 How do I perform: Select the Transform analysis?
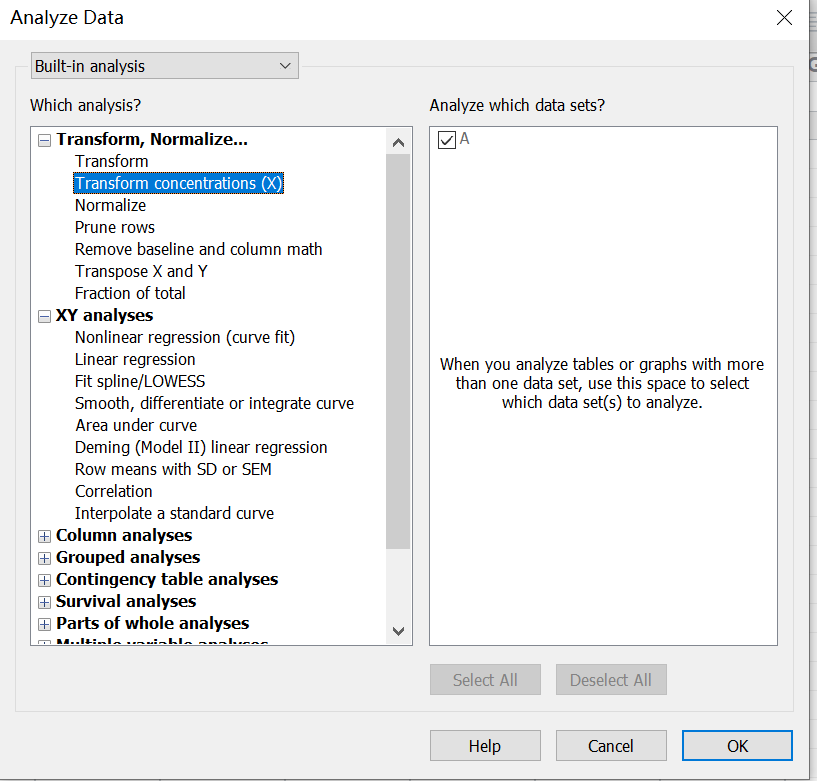[x=111, y=161]
